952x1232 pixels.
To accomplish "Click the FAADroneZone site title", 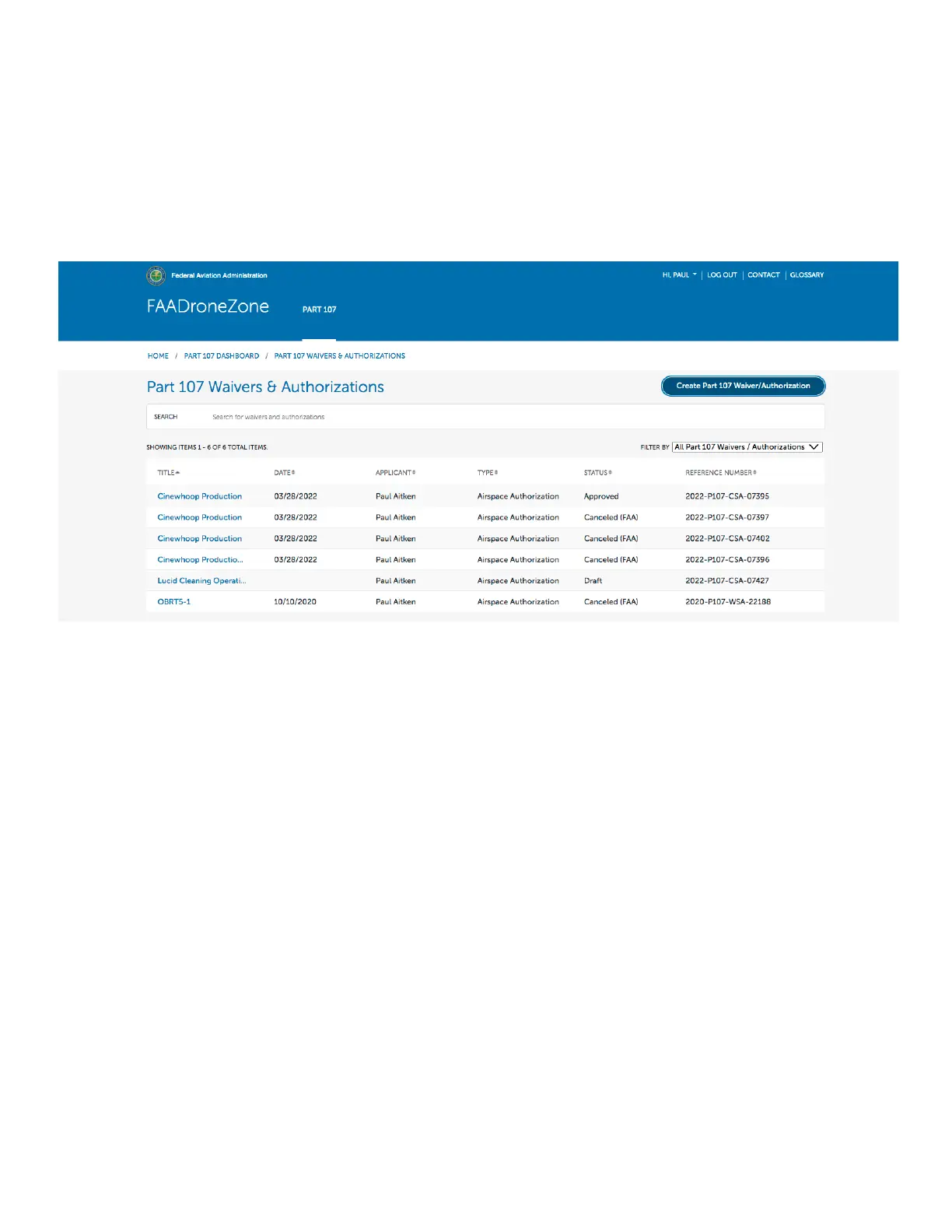I will click(x=208, y=306).
